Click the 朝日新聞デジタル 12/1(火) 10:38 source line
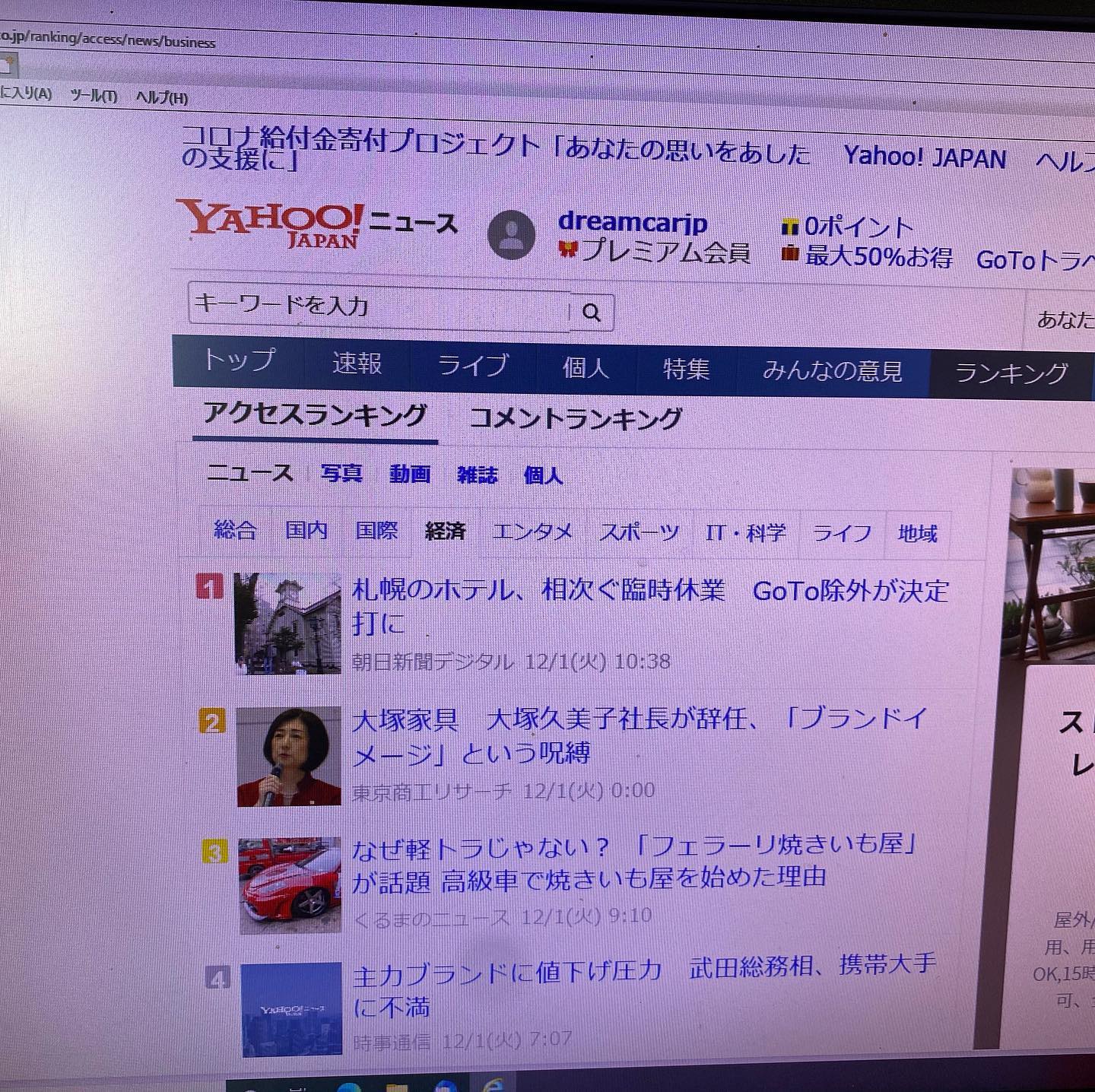 (511, 661)
